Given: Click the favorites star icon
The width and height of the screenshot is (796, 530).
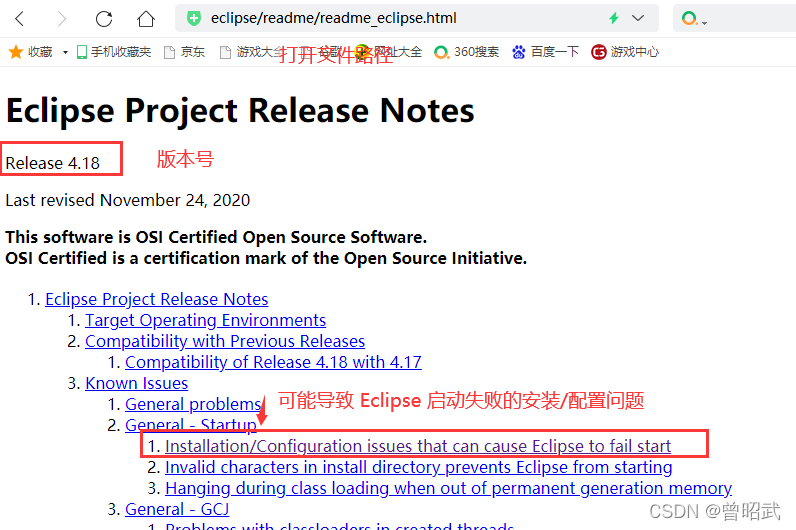Looking at the screenshot, I should point(16,52).
